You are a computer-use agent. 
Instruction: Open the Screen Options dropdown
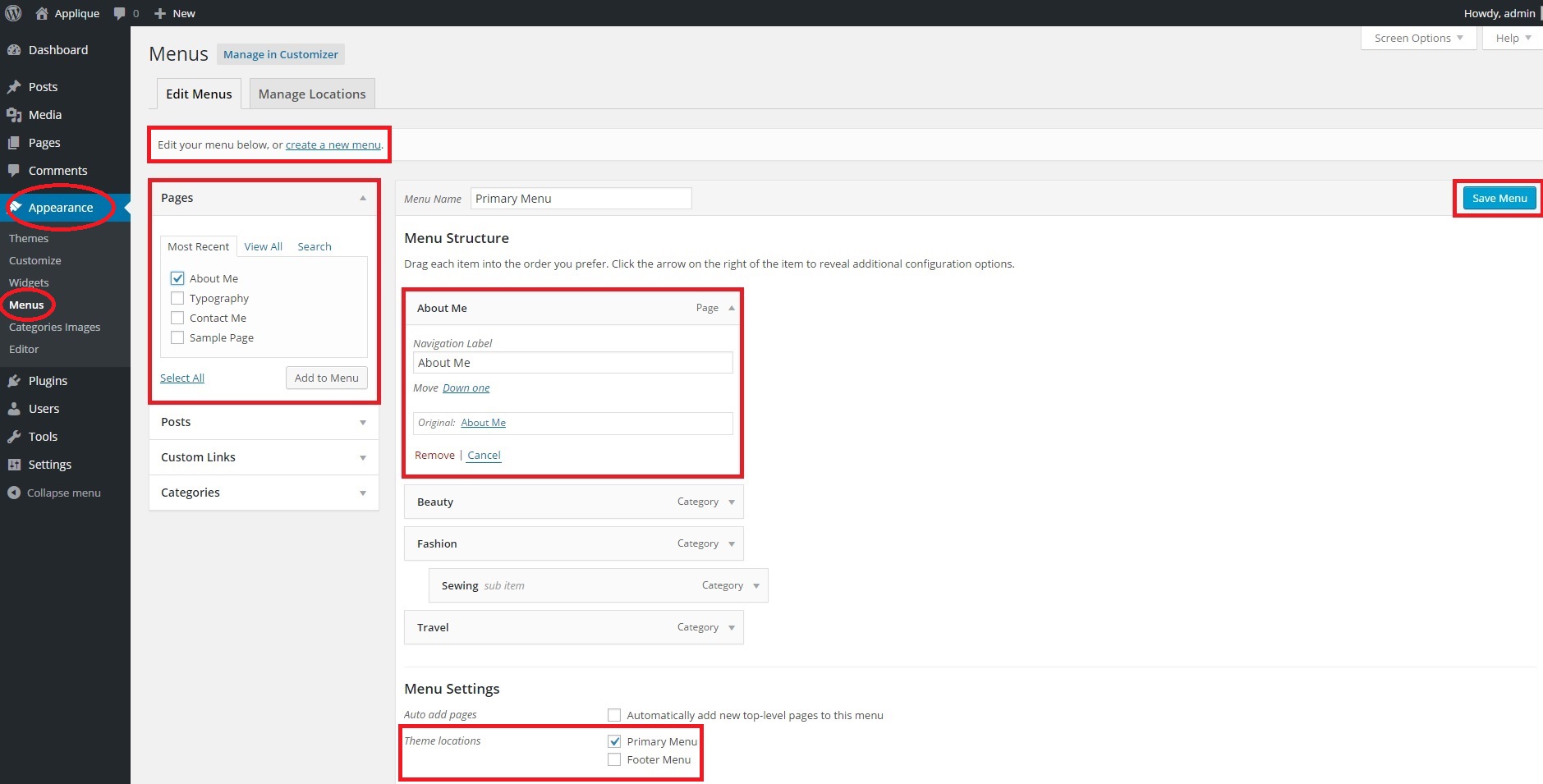1418,38
